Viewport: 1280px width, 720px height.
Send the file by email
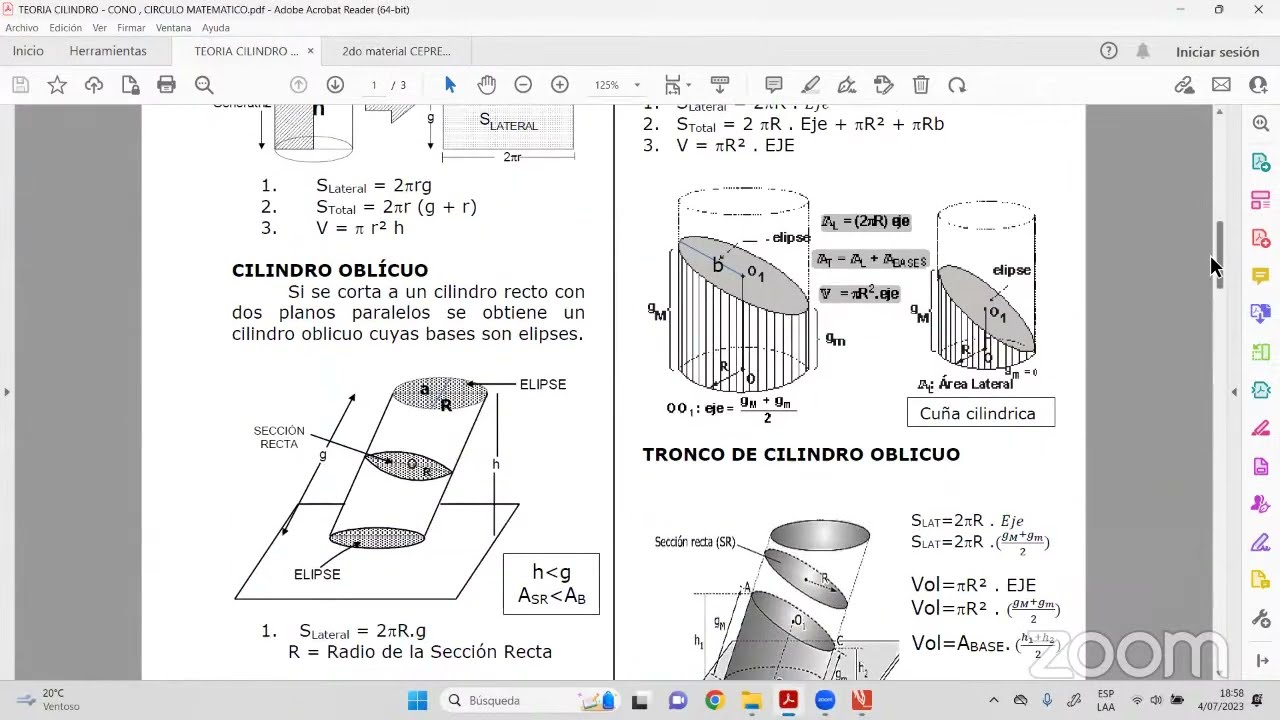click(1221, 85)
